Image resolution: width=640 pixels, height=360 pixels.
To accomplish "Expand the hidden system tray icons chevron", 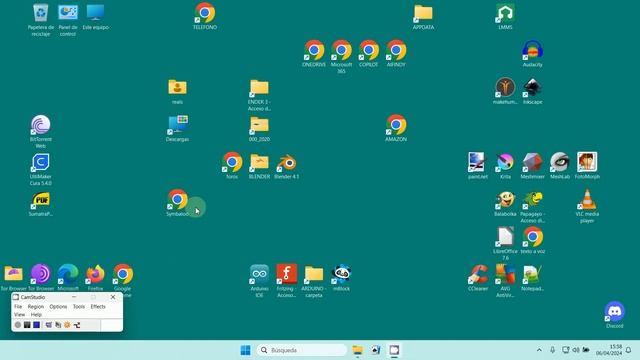I will (x=539, y=350).
